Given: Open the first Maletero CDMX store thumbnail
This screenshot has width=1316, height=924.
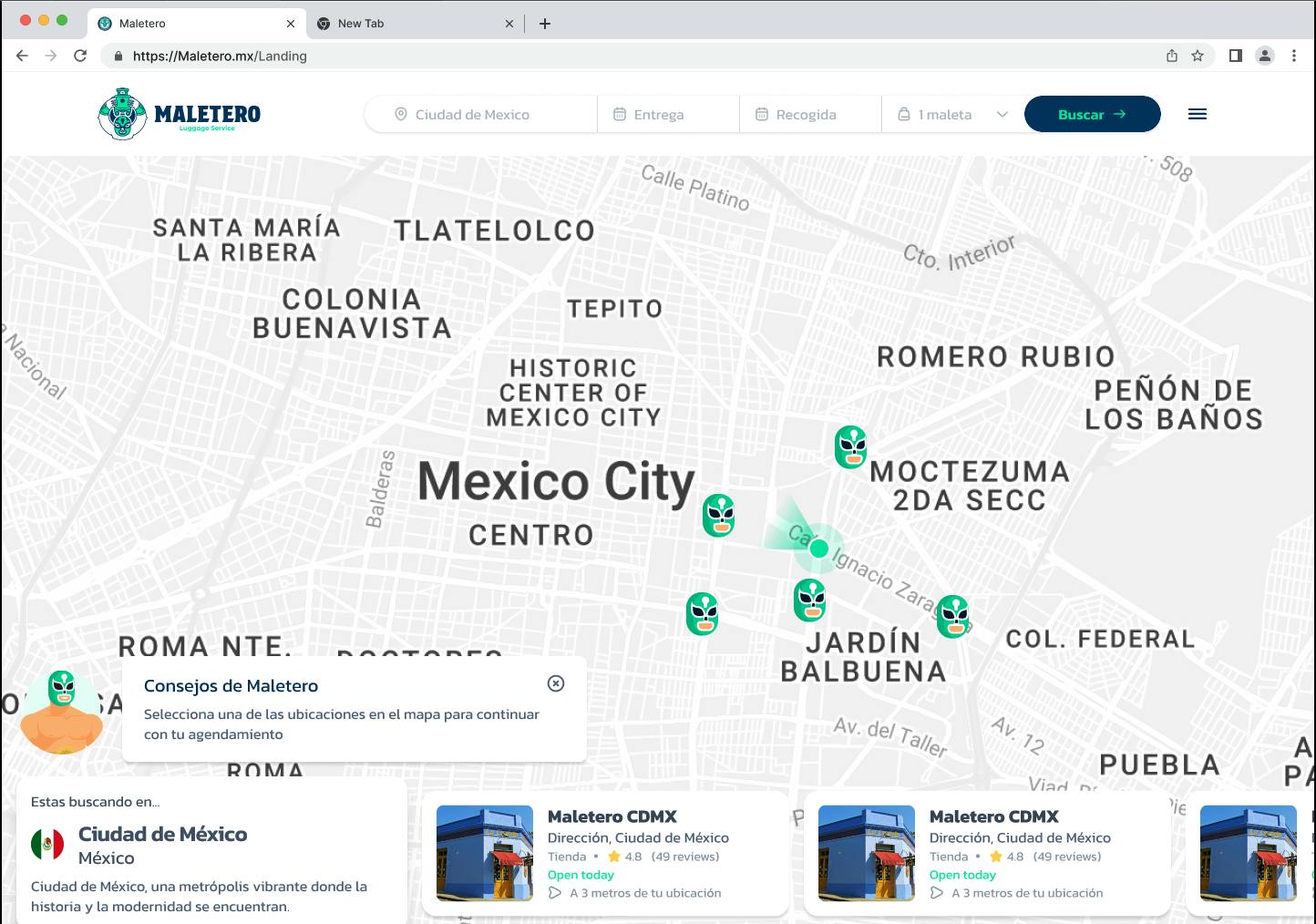Looking at the screenshot, I should click(x=485, y=853).
